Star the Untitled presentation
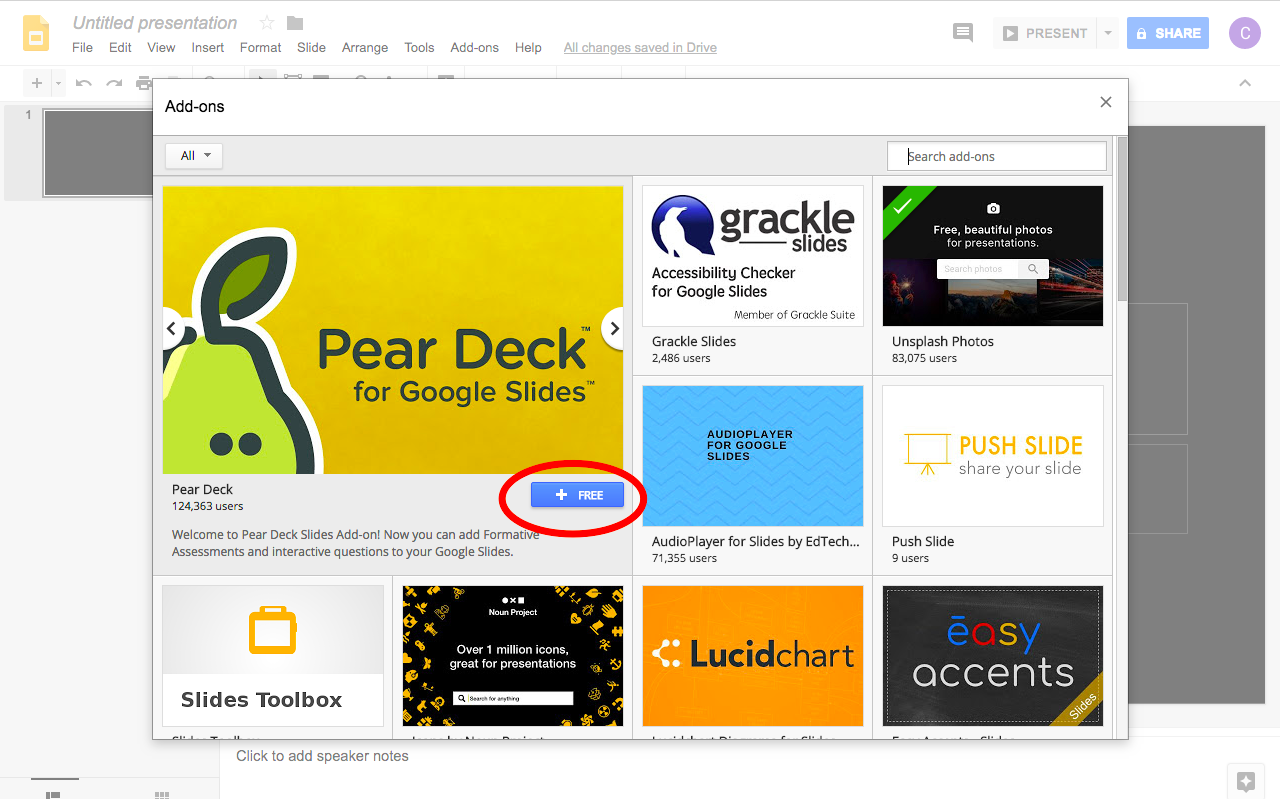Image resolution: width=1280 pixels, height=799 pixels. coord(267,23)
